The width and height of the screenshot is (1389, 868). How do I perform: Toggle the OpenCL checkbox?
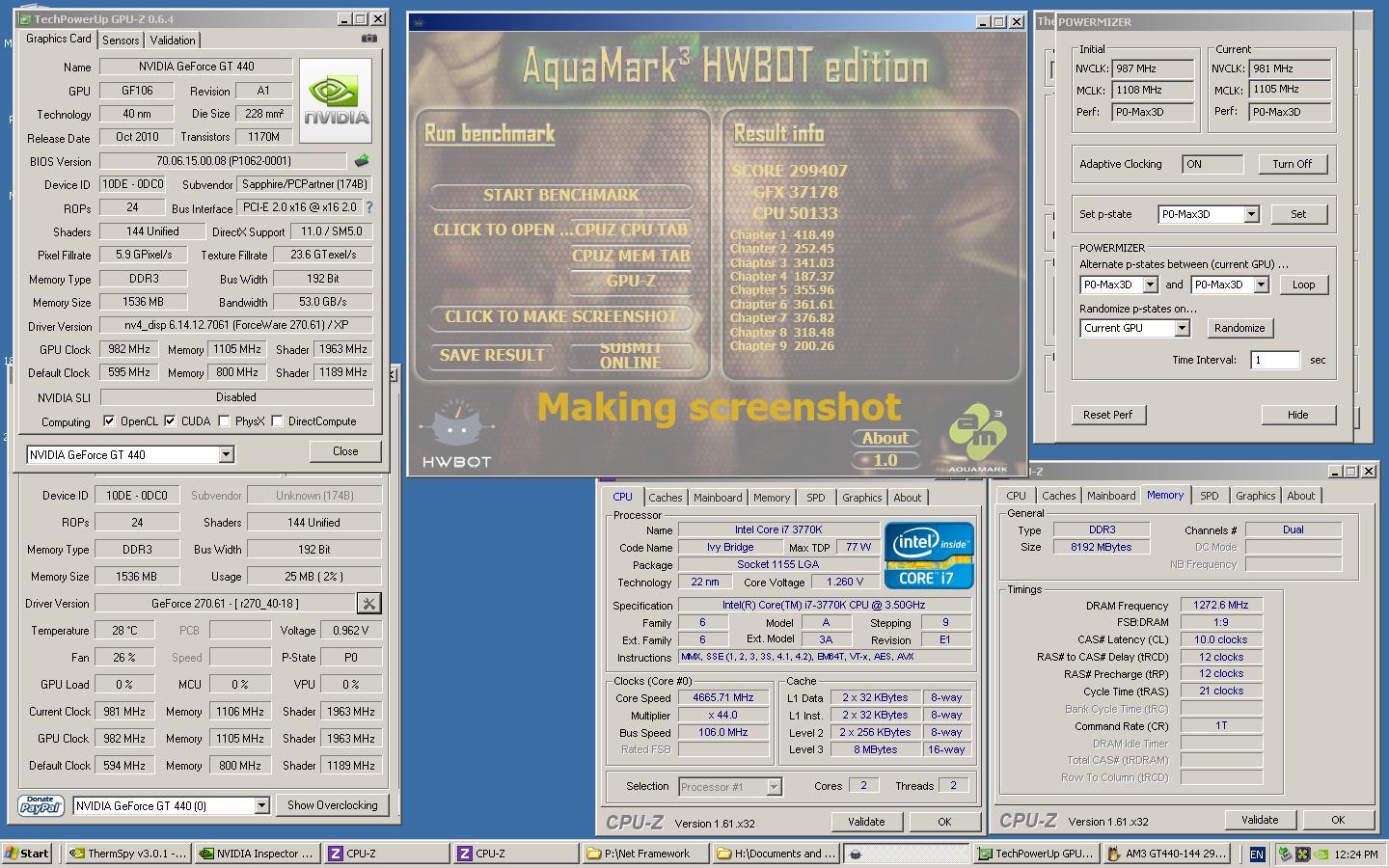(x=109, y=421)
